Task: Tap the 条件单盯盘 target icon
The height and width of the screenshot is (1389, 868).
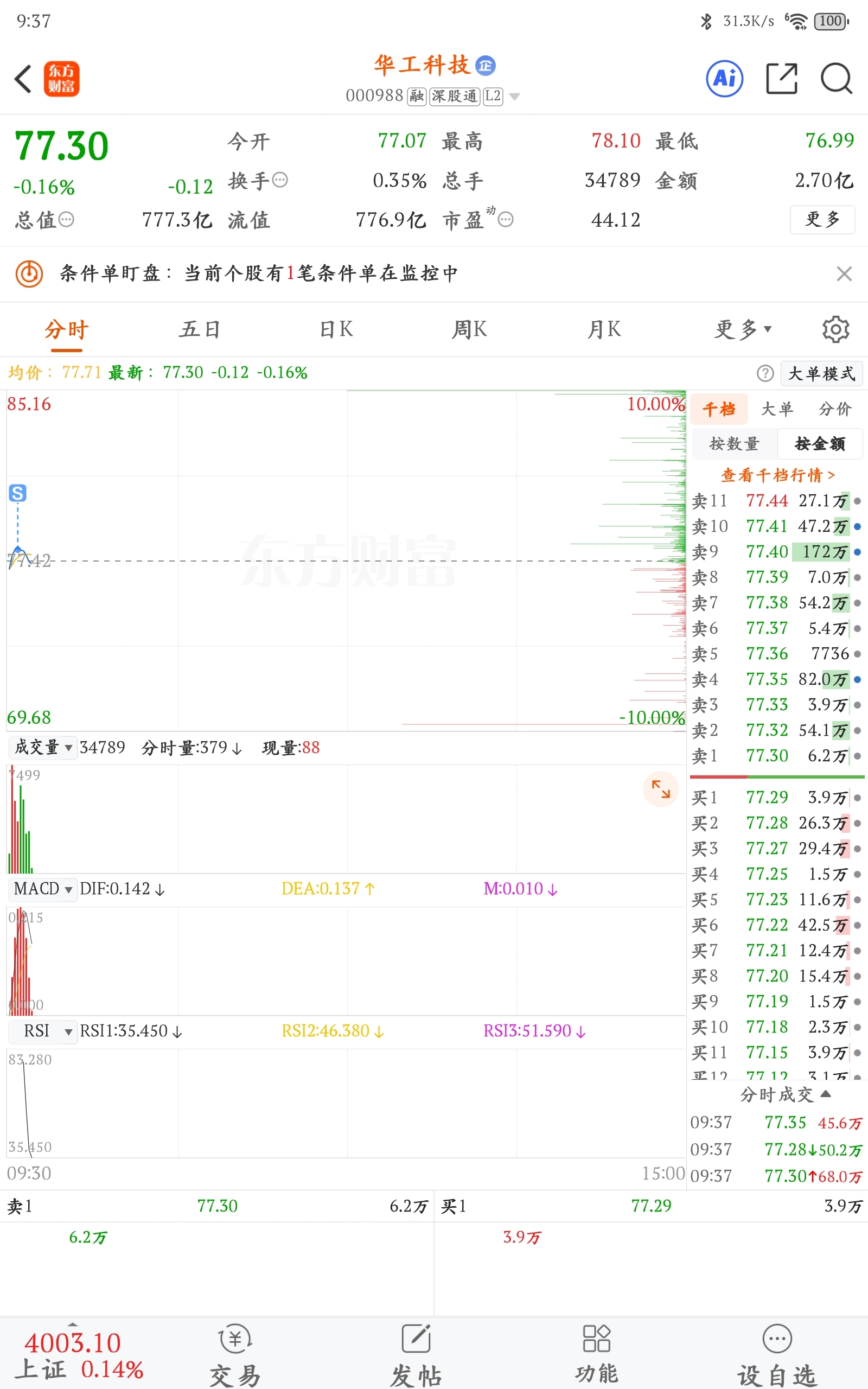Action: click(x=29, y=273)
